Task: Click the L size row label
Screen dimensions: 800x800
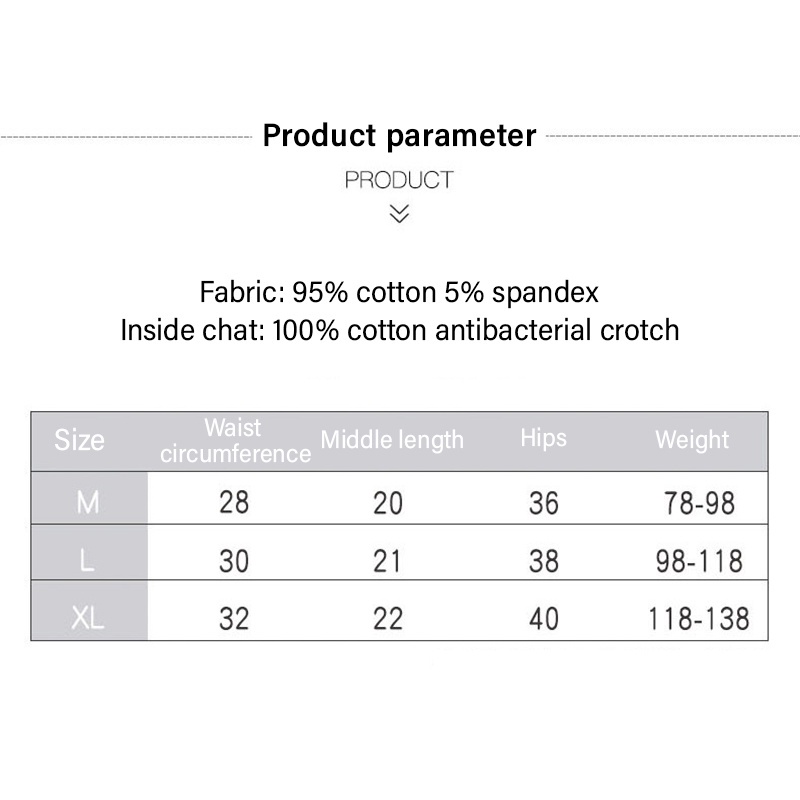Action: click(x=88, y=561)
